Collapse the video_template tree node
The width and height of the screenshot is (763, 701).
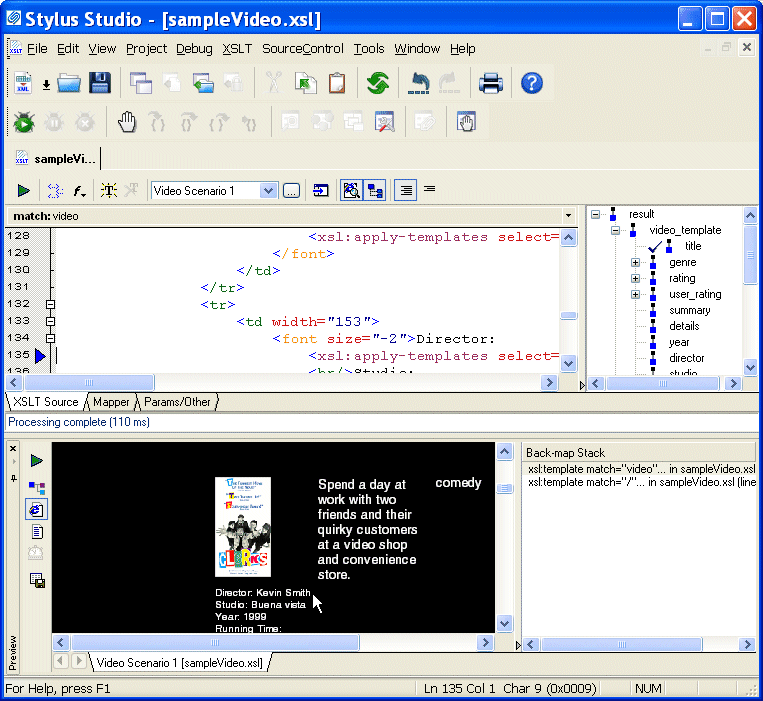coord(616,230)
